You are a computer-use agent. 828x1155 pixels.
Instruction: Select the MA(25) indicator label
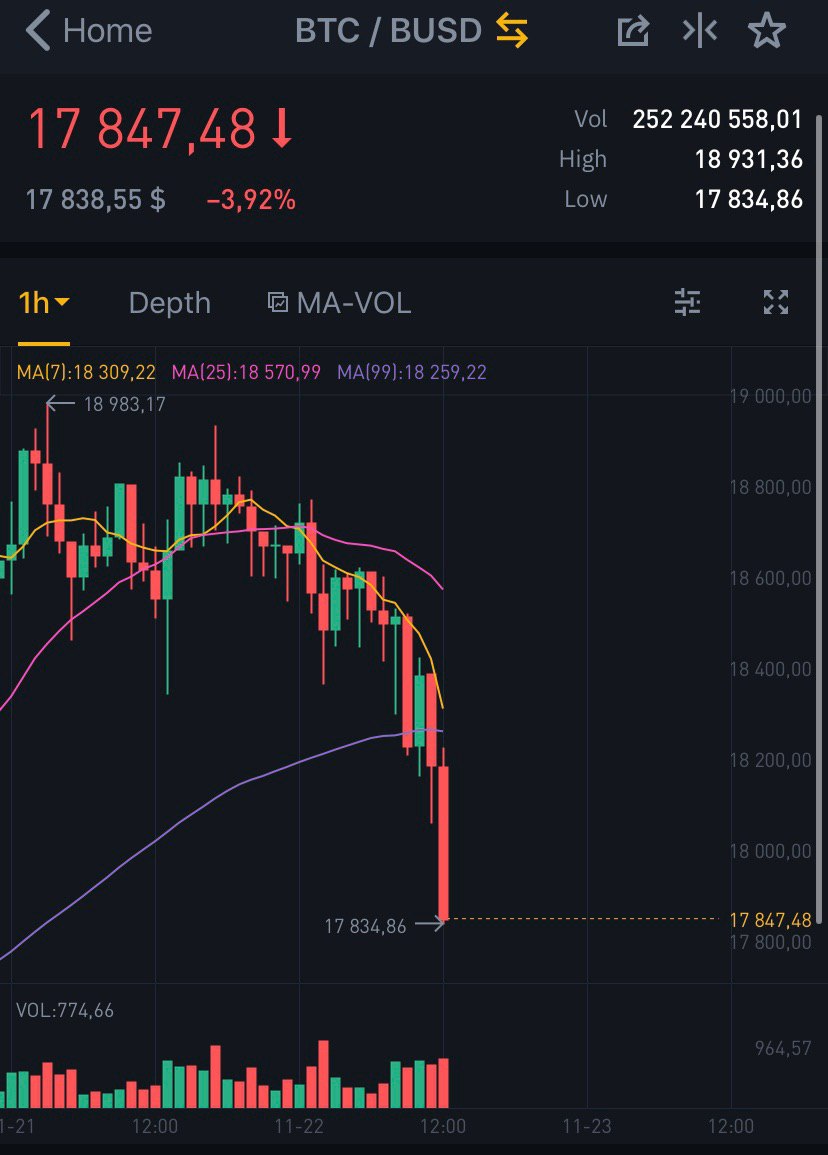click(x=246, y=372)
